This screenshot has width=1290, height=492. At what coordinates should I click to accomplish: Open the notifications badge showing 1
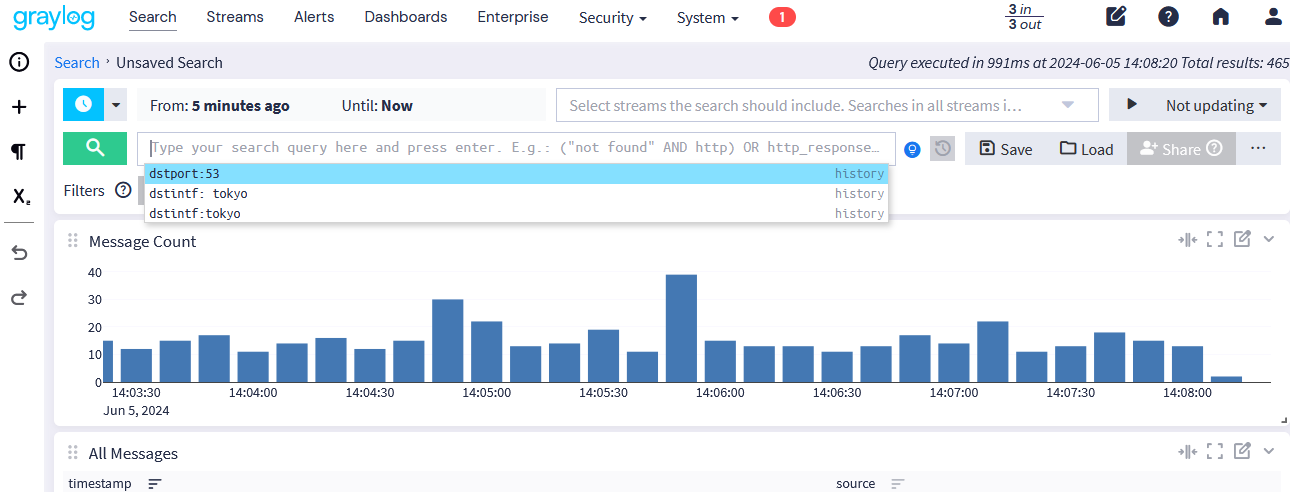coord(782,17)
